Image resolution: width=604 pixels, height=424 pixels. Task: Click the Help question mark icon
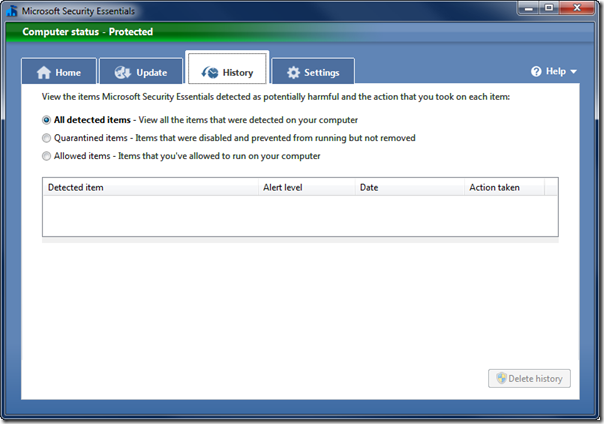click(536, 71)
